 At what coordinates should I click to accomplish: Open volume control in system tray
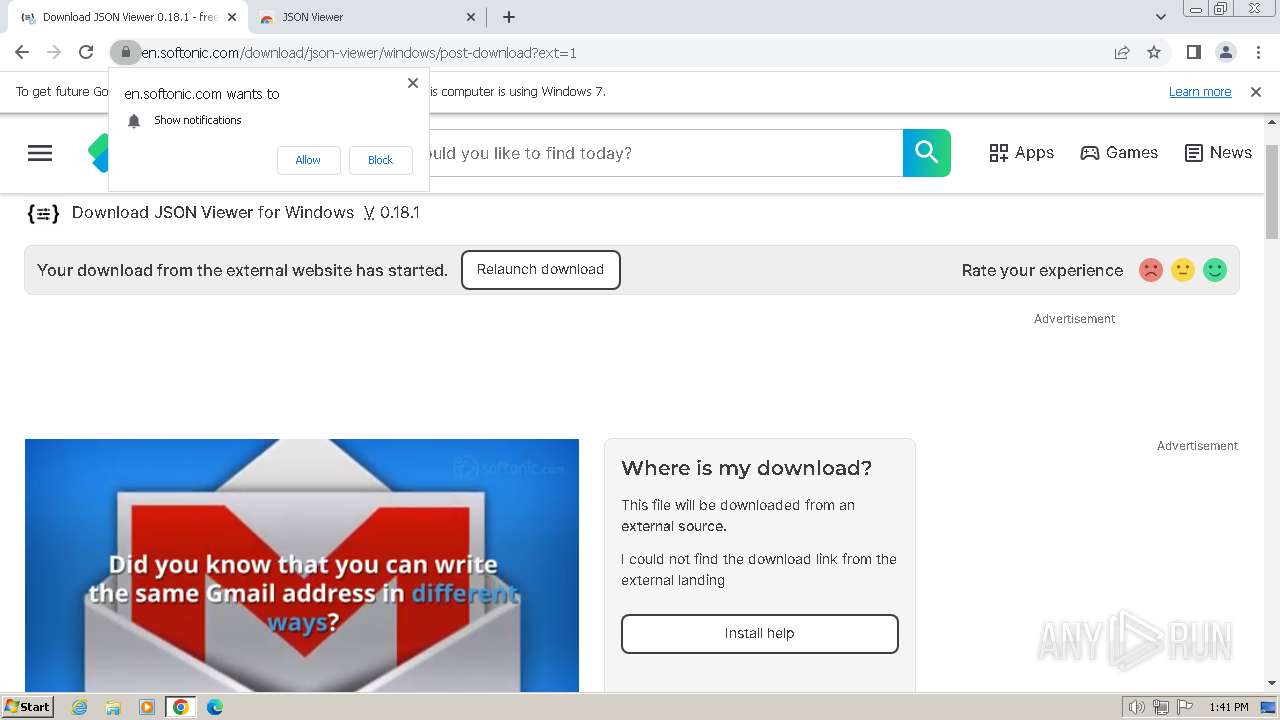(x=1136, y=707)
